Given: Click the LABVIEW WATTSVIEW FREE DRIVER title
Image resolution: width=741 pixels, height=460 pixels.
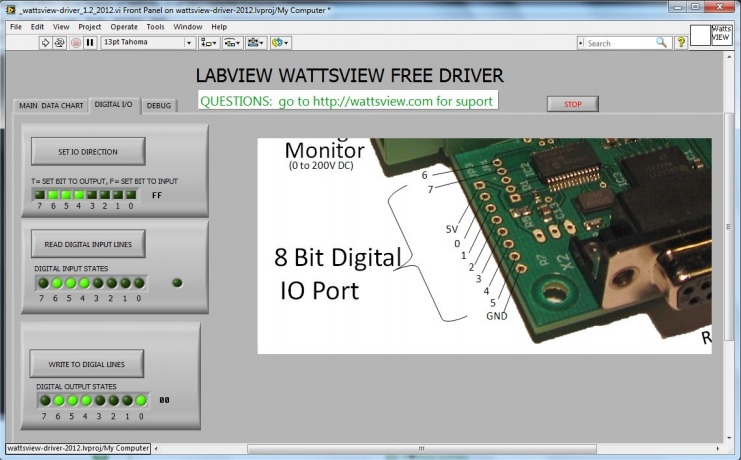Looking at the screenshot, I should pos(350,76).
